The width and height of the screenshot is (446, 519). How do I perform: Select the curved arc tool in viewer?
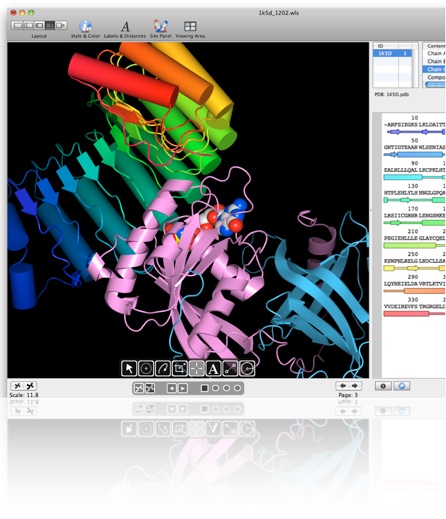(x=163, y=368)
